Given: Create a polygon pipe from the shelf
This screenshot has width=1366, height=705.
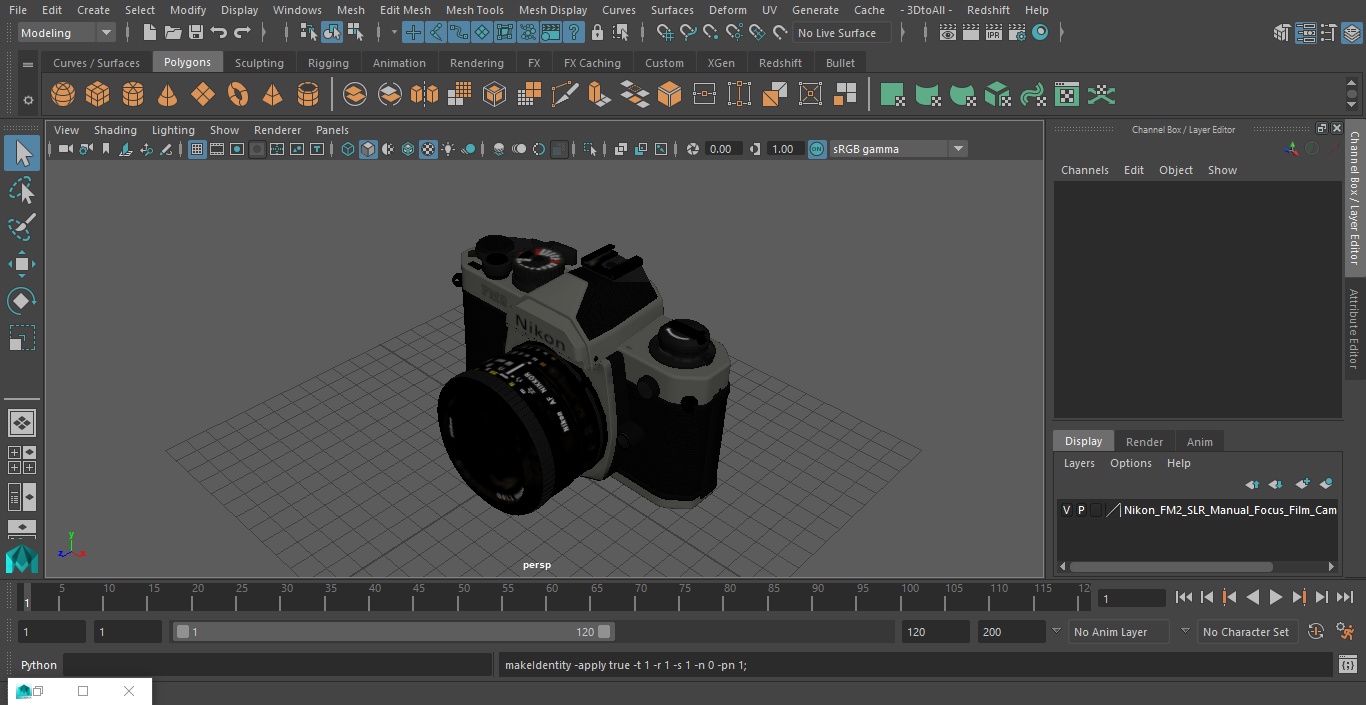Looking at the screenshot, I should point(308,95).
